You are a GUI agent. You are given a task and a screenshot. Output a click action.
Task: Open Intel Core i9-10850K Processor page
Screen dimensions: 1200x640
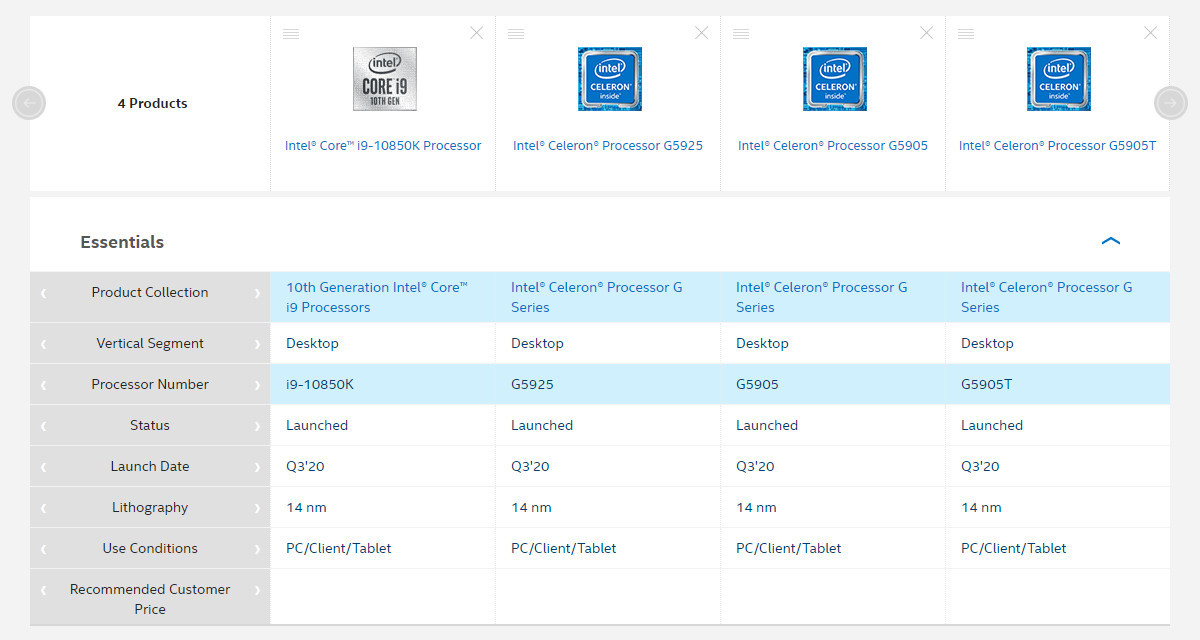click(383, 146)
